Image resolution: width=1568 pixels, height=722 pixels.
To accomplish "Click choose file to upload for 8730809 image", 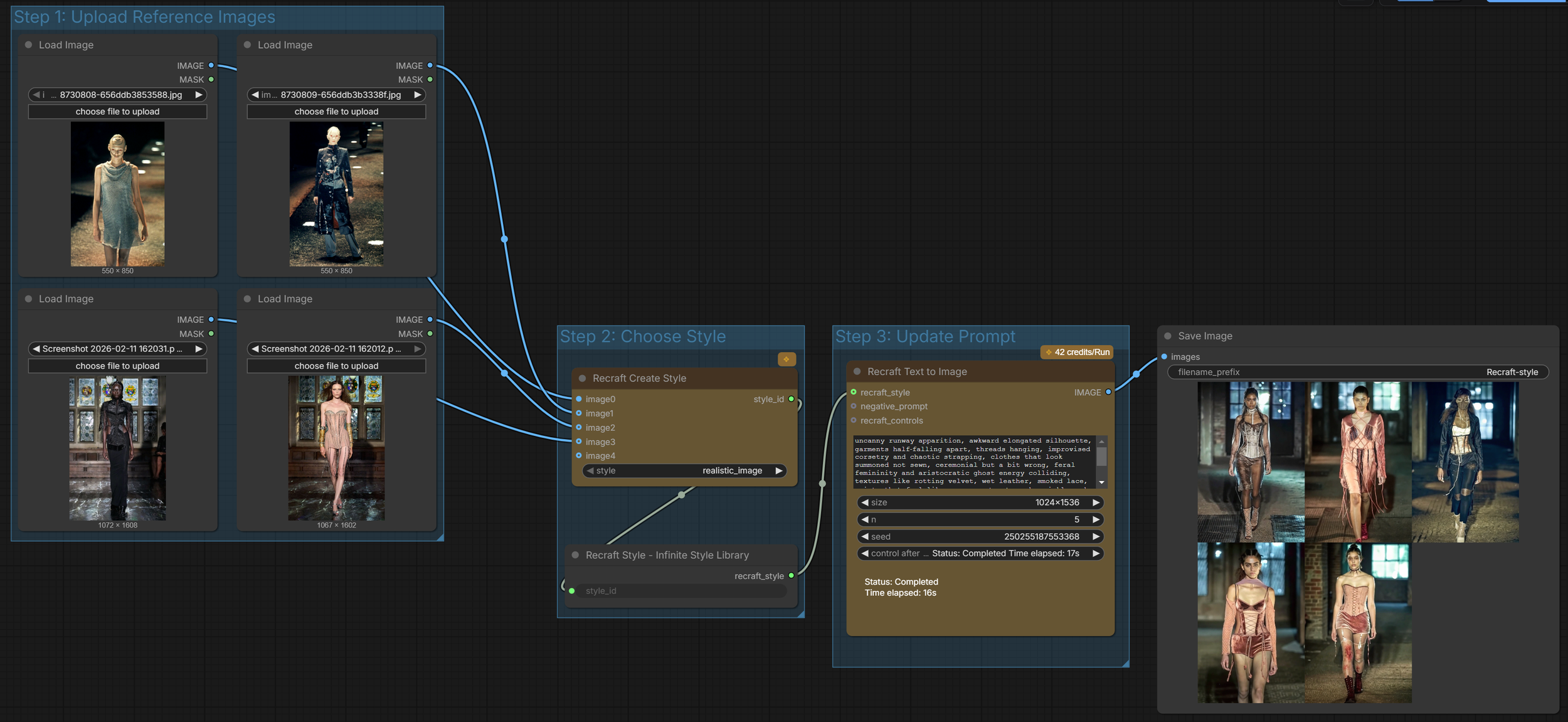I will coord(336,112).
